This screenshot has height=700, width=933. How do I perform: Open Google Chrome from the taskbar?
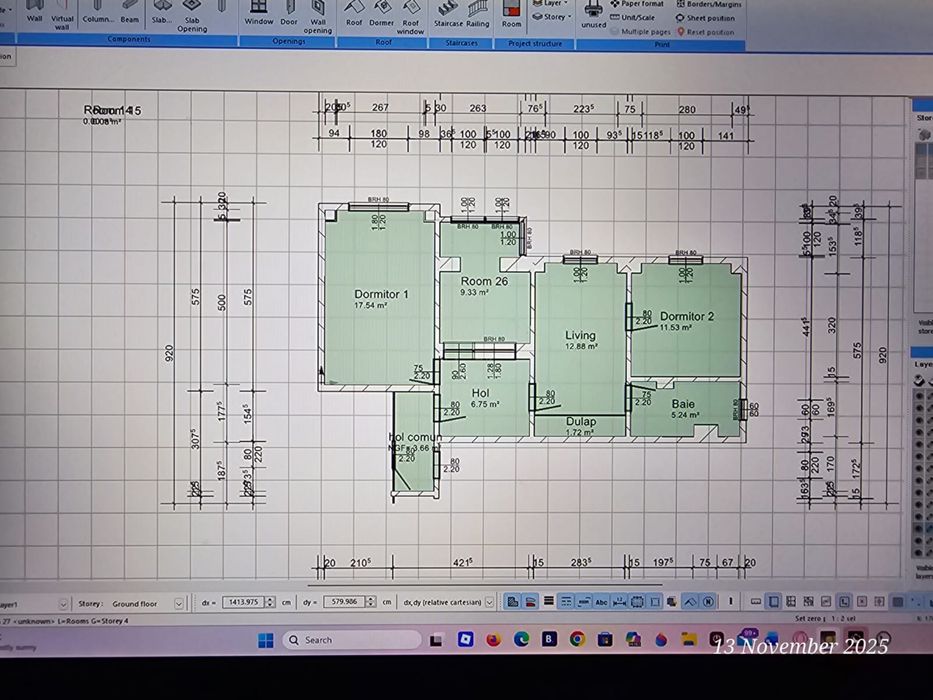tap(577, 639)
